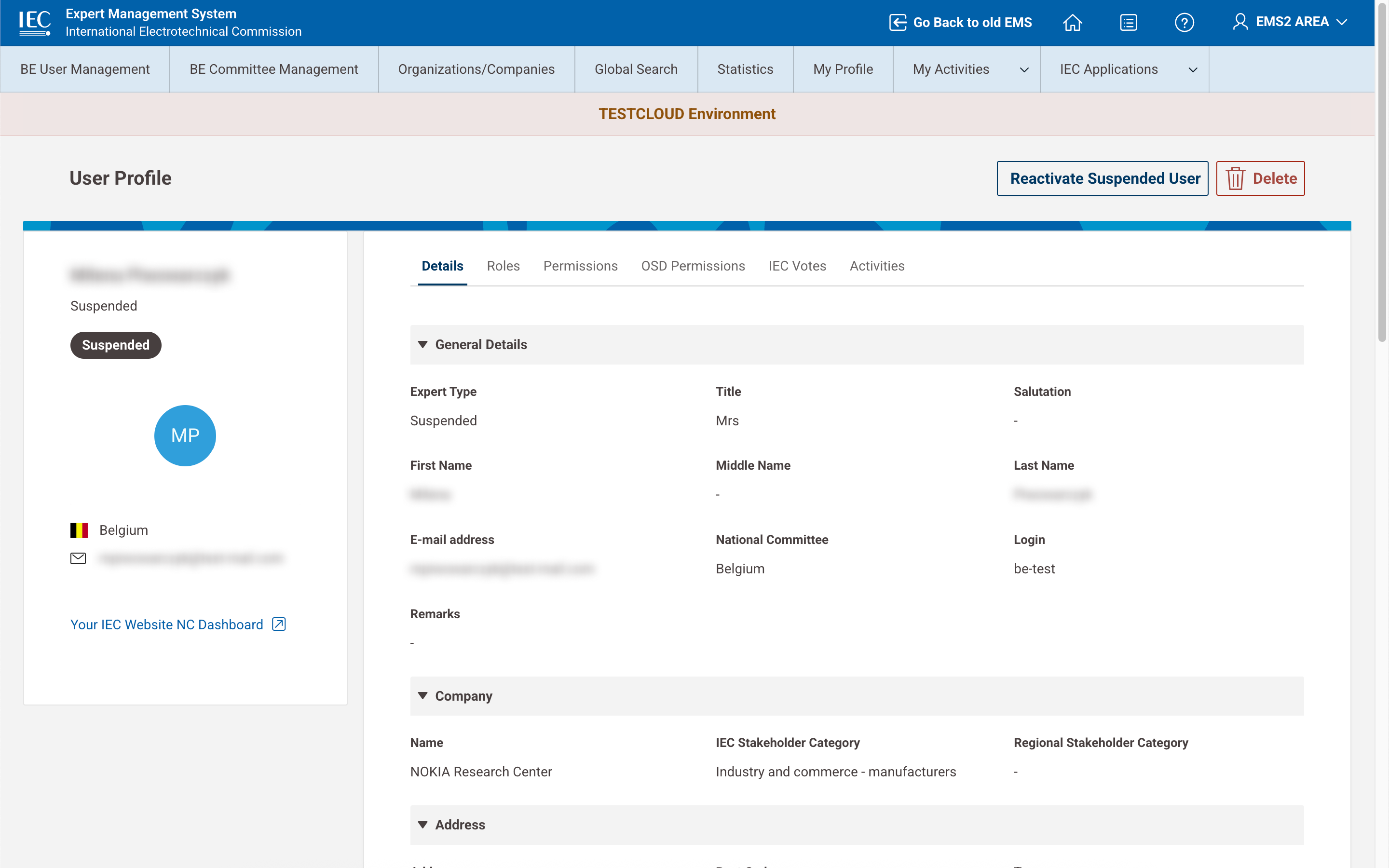Switch to the Roles tab

coord(503,266)
